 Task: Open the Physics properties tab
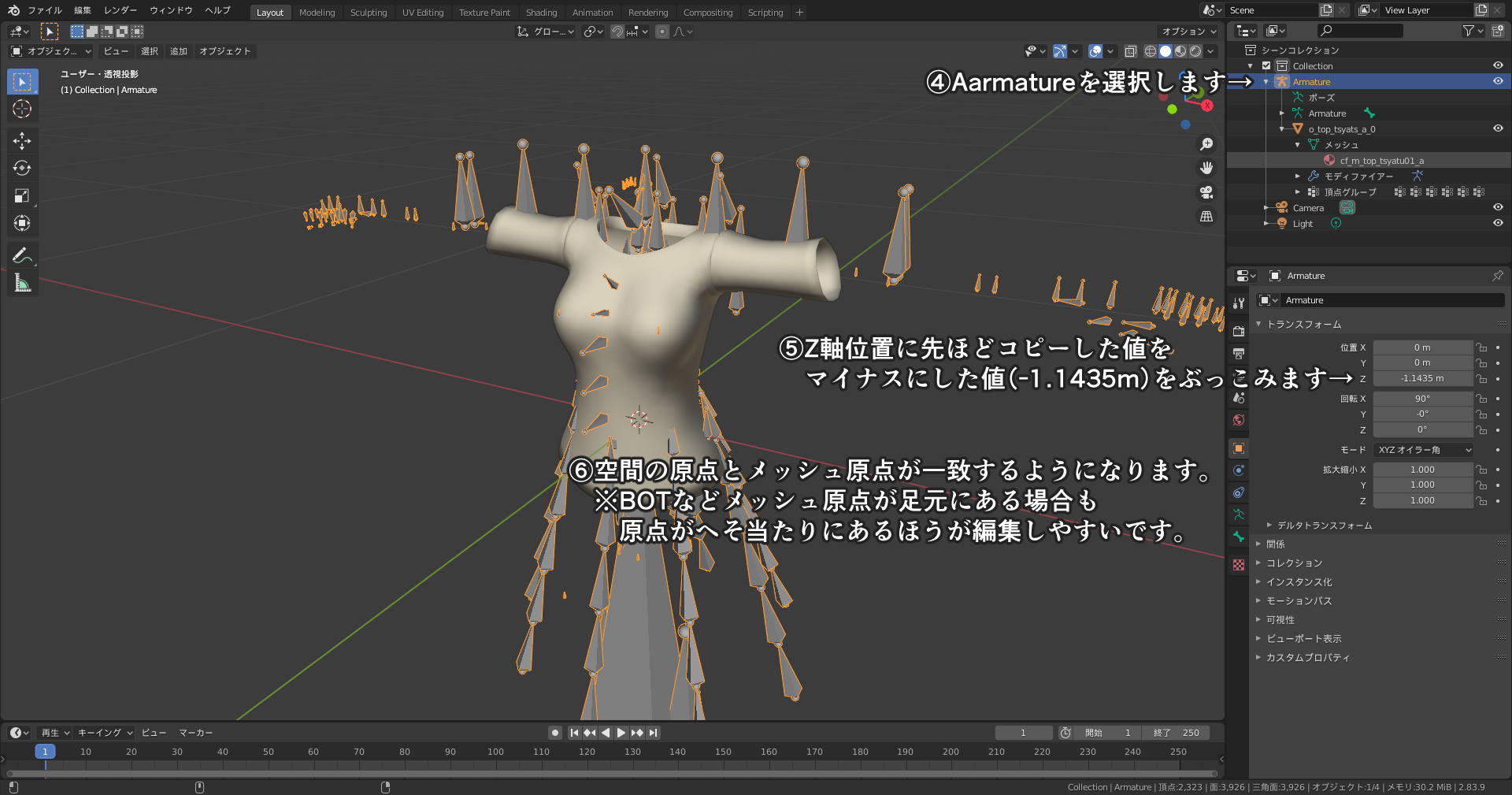coord(1239,470)
